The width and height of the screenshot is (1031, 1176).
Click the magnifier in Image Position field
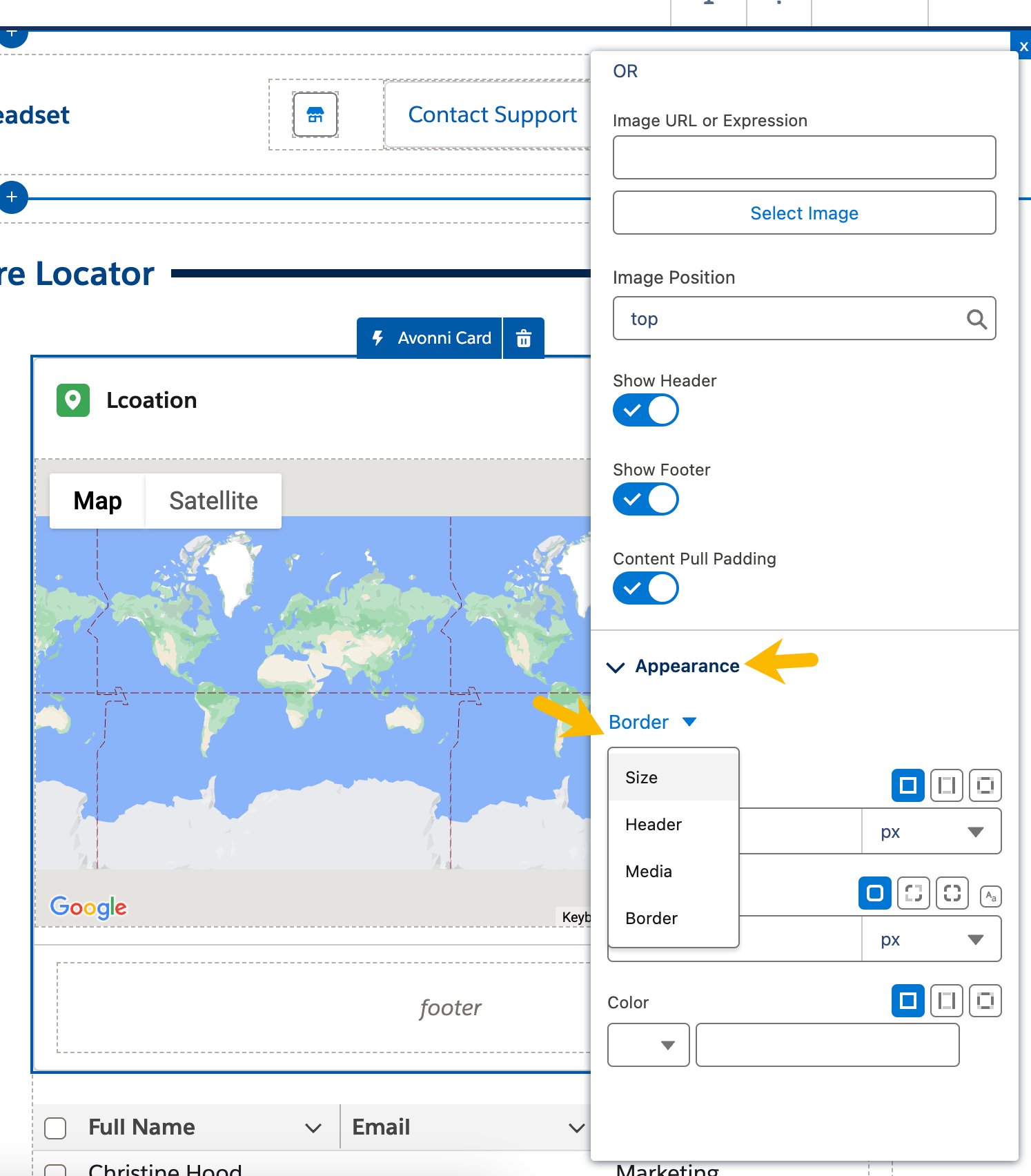tap(976, 319)
